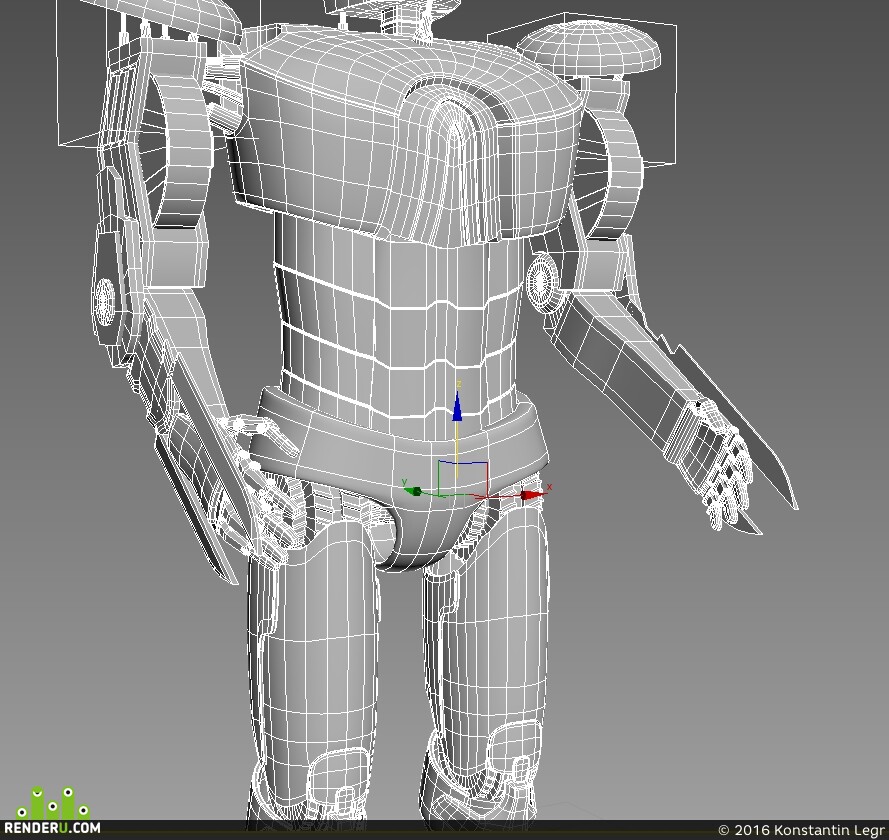Click the blue Z-axis arrow of the gizmo
This screenshot has width=889, height=840.
457,406
